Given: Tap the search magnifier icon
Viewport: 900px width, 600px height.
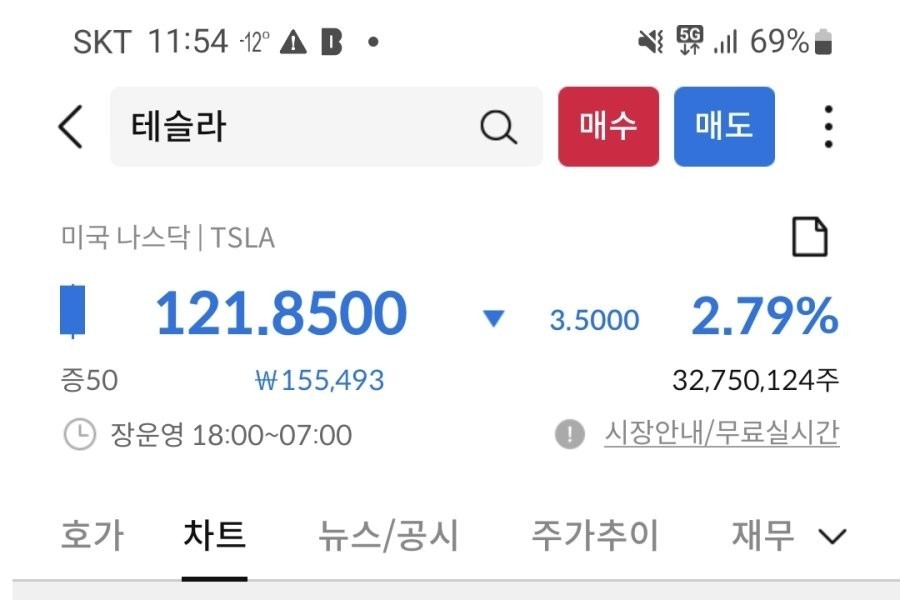Looking at the screenshot, I should click(x=498, y=127).
